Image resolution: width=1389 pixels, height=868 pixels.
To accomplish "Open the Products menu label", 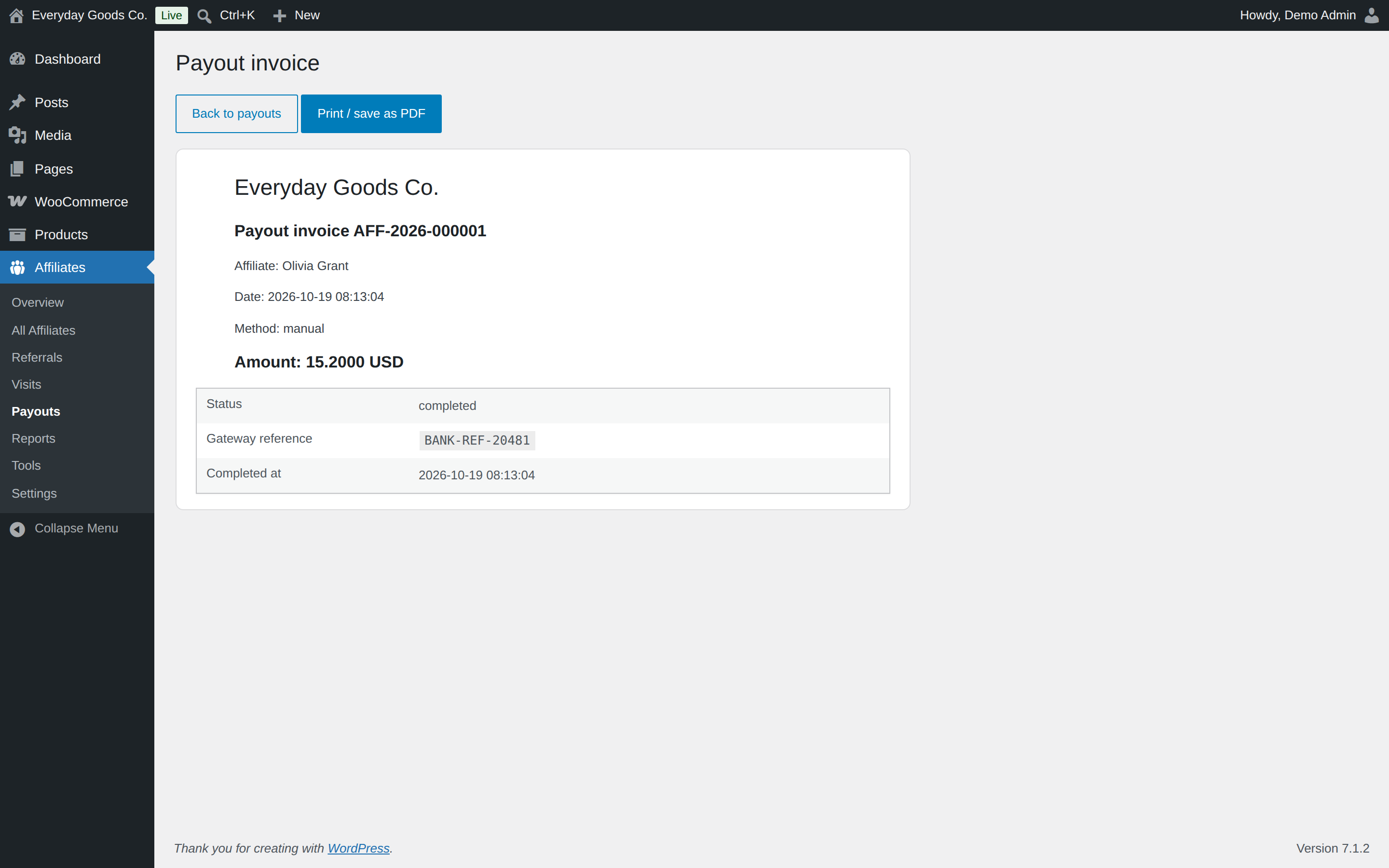I will [x=61, y=234].
